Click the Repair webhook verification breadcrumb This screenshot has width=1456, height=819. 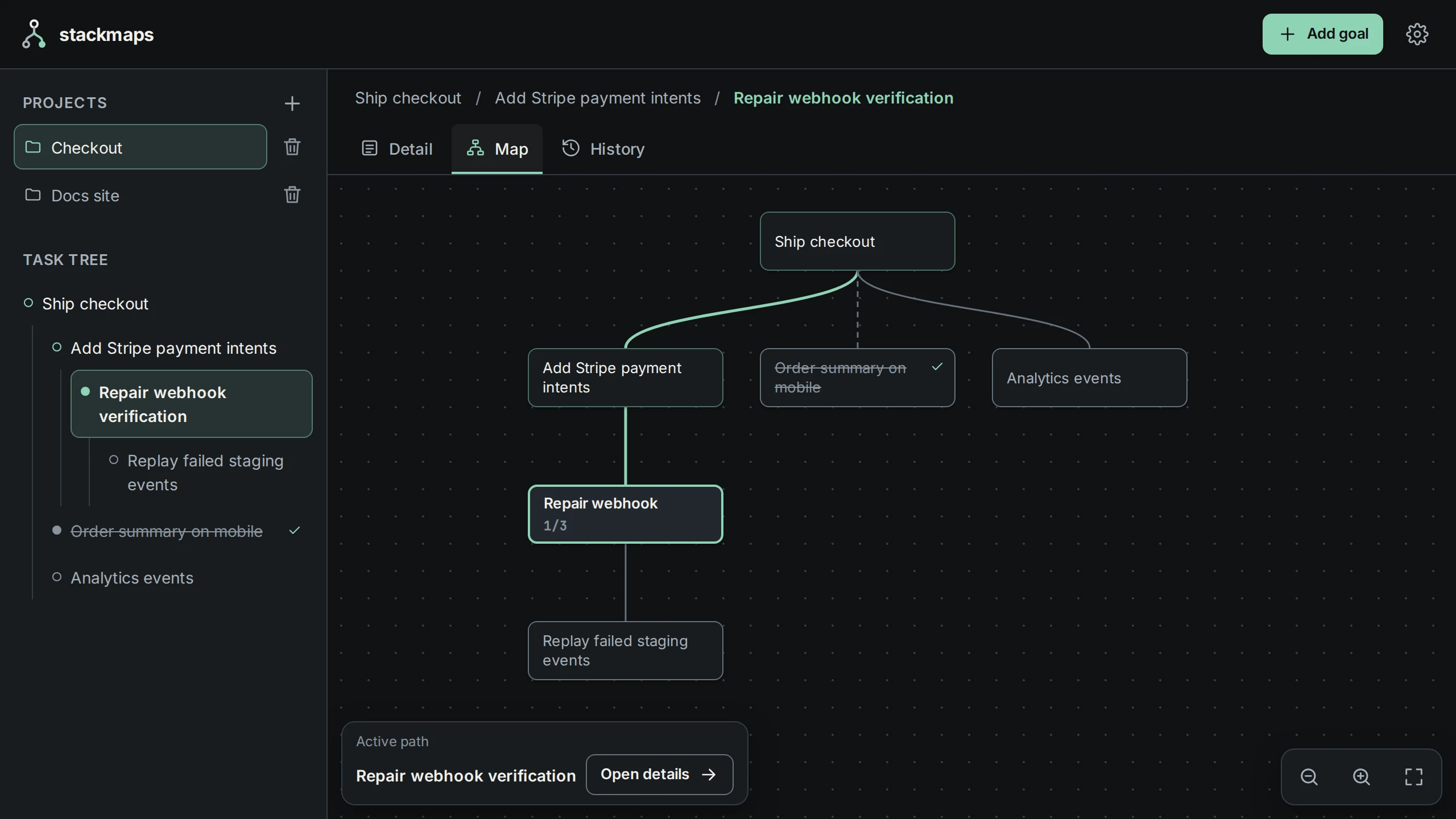point(843,98)
